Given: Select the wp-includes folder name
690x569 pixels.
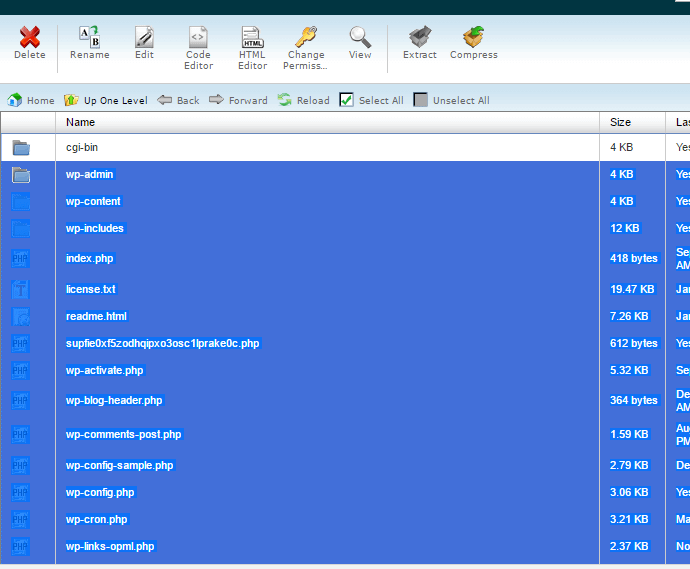Looking at the screenshot, I should pyautogui.click(x=95, y=228).
